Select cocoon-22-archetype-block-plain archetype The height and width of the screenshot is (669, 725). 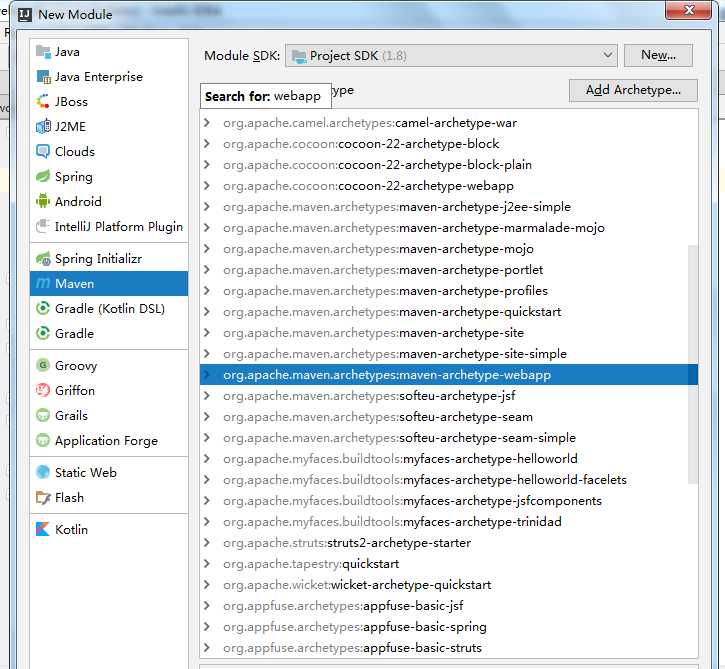(x=449, y=165)
